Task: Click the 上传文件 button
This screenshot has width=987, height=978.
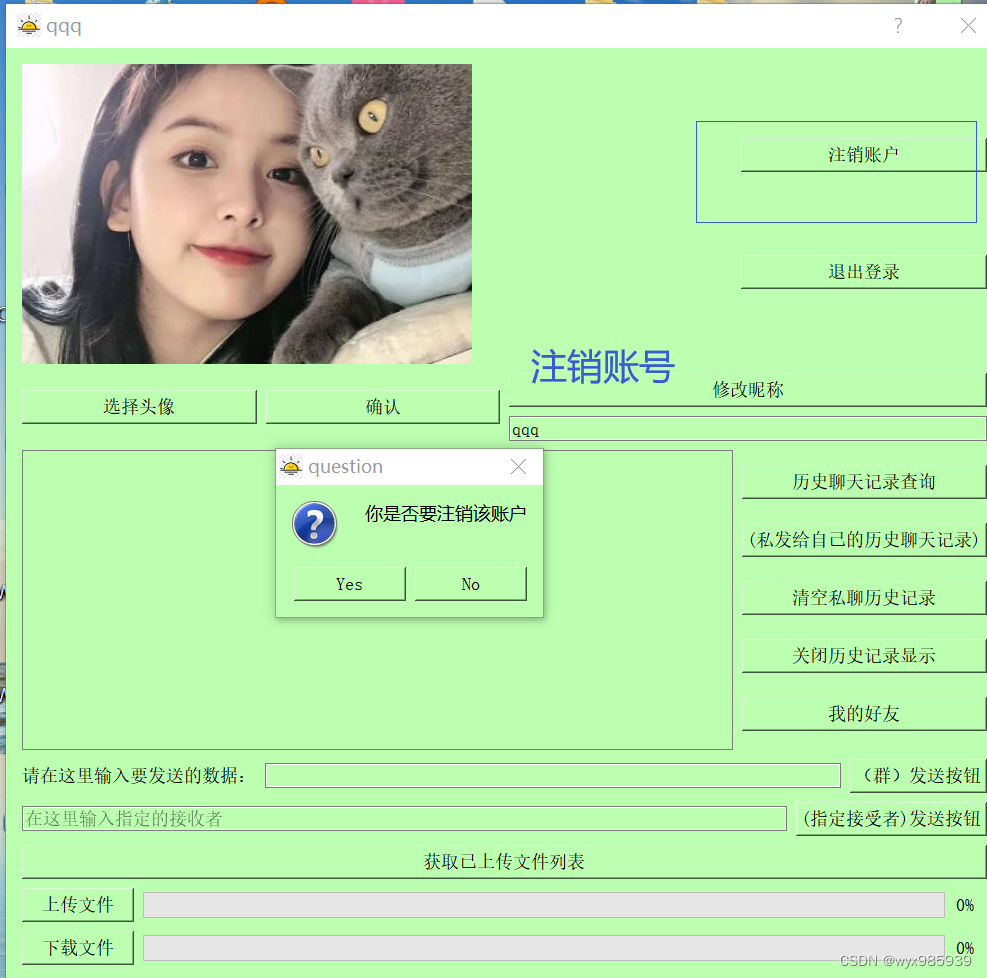Action: pos(78,905)
